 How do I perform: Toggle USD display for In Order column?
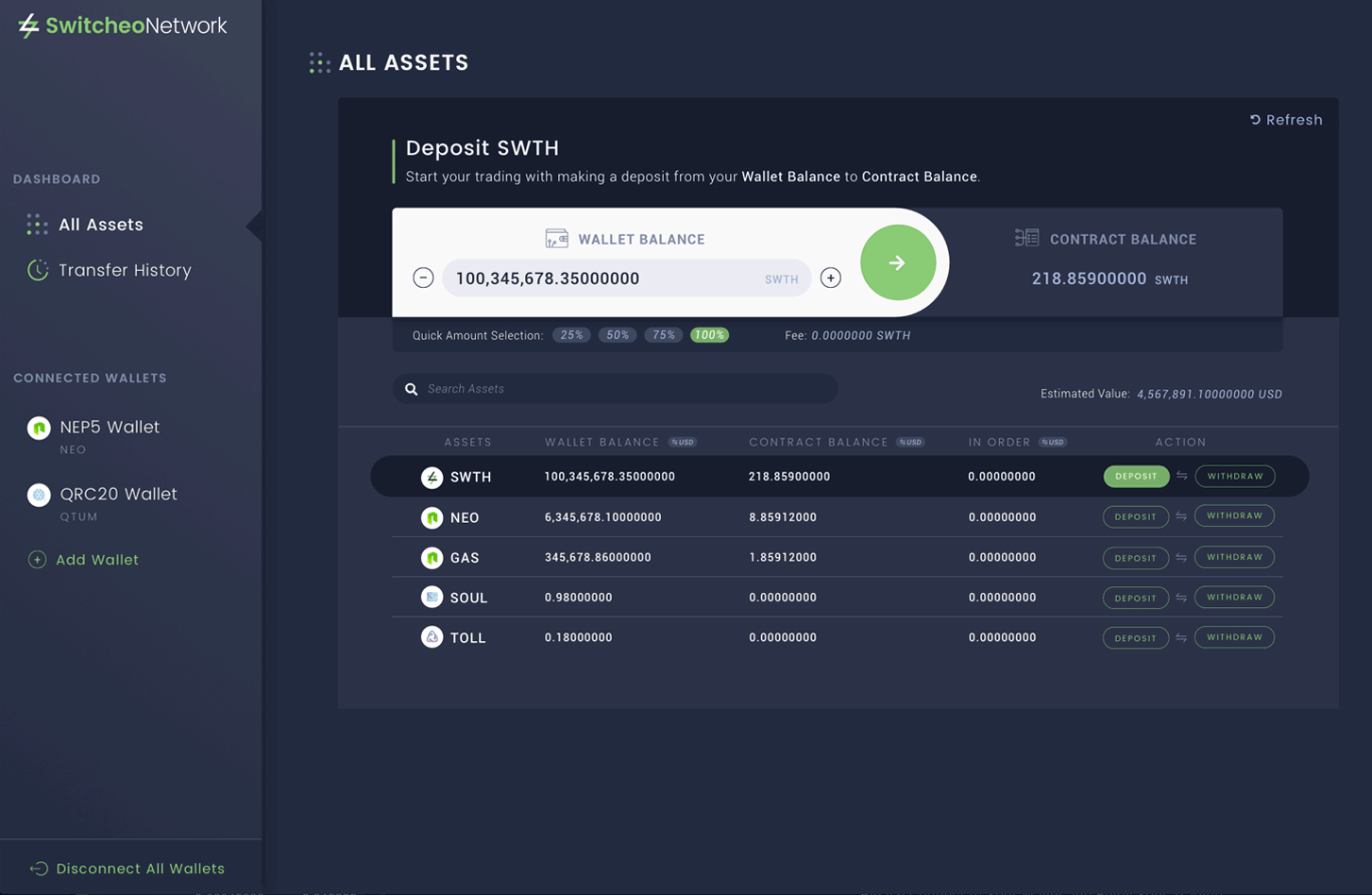point(1052,442)
